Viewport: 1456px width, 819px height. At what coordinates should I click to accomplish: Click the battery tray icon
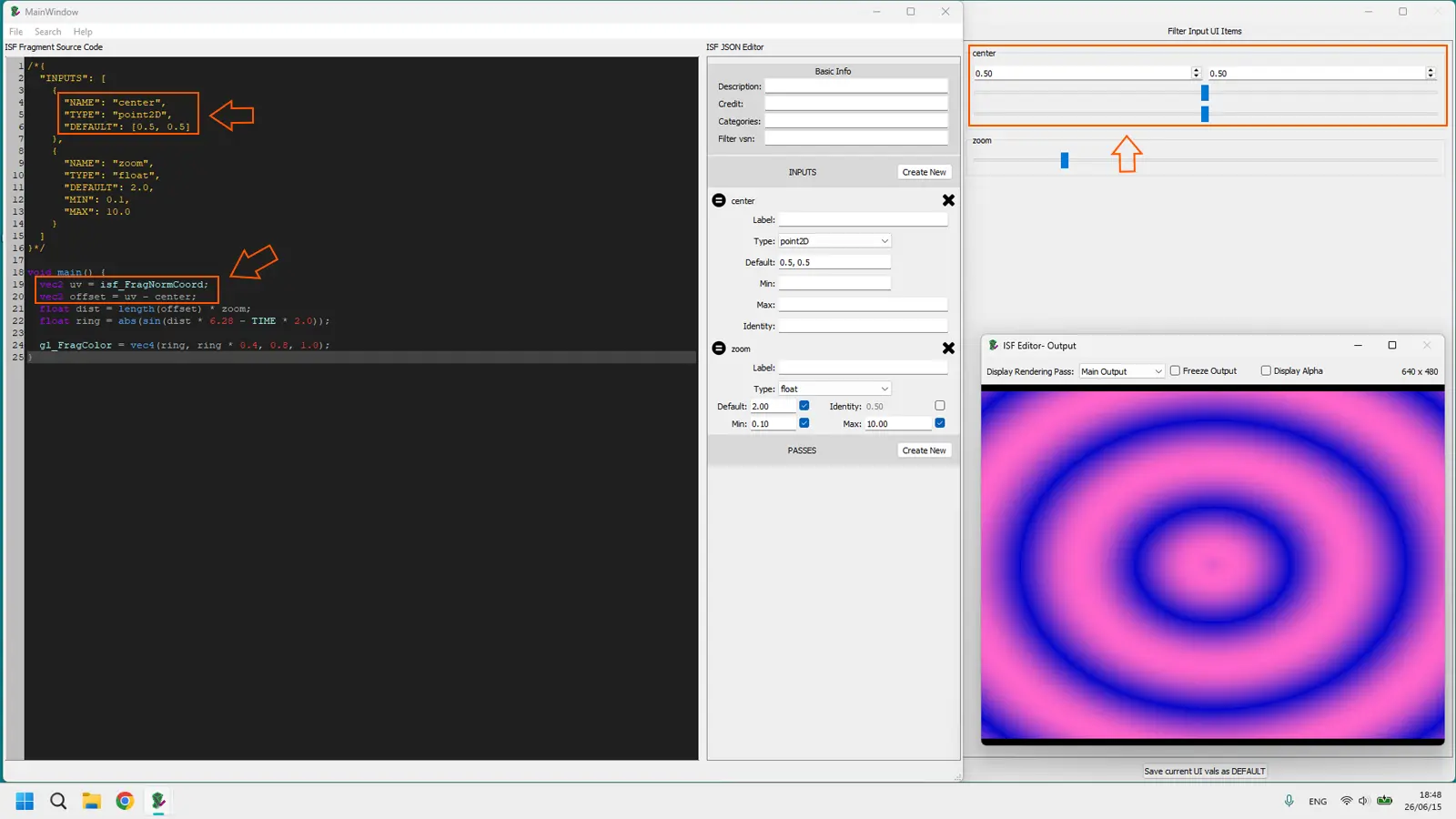1384,801
